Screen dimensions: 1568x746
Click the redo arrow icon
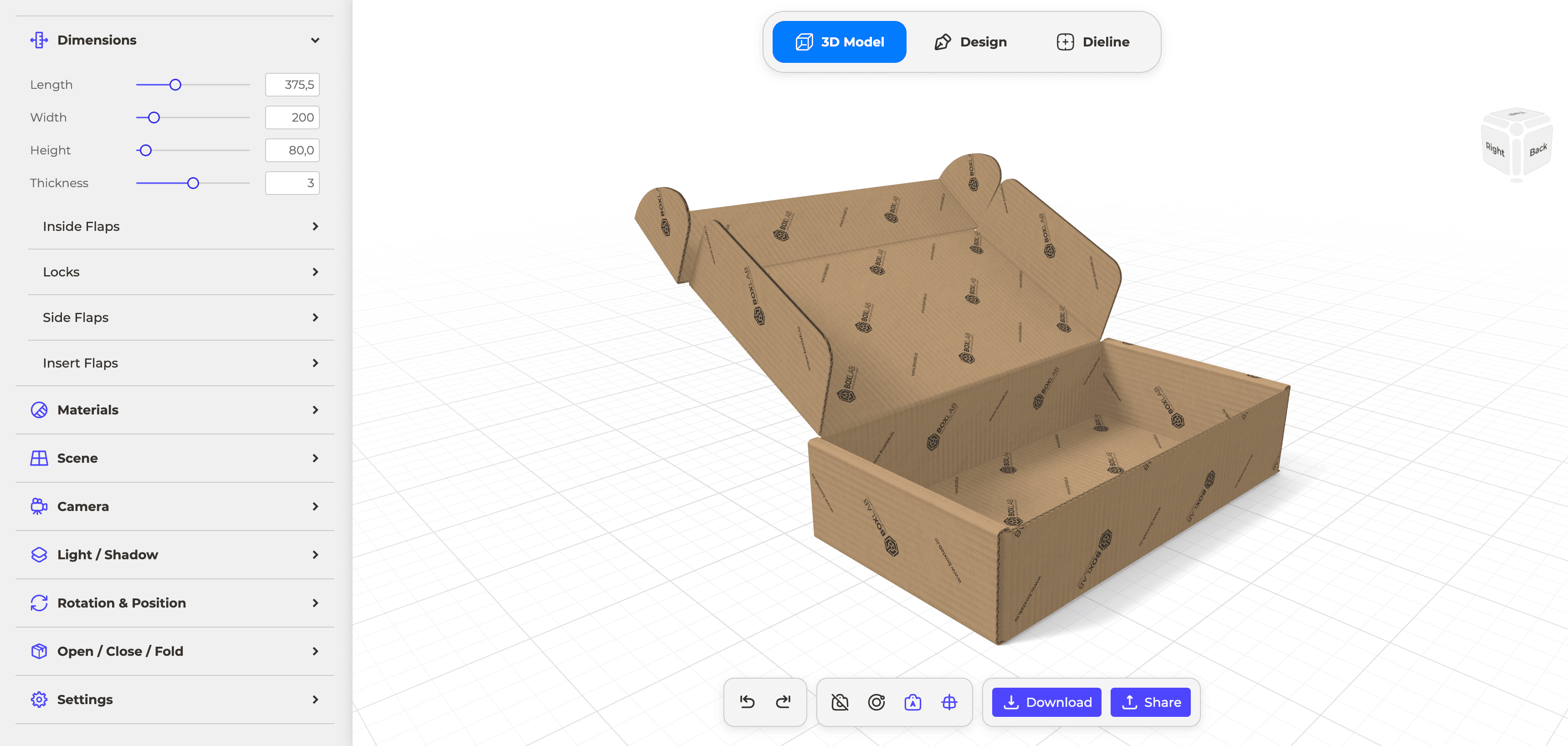click(x=784, y=702)
